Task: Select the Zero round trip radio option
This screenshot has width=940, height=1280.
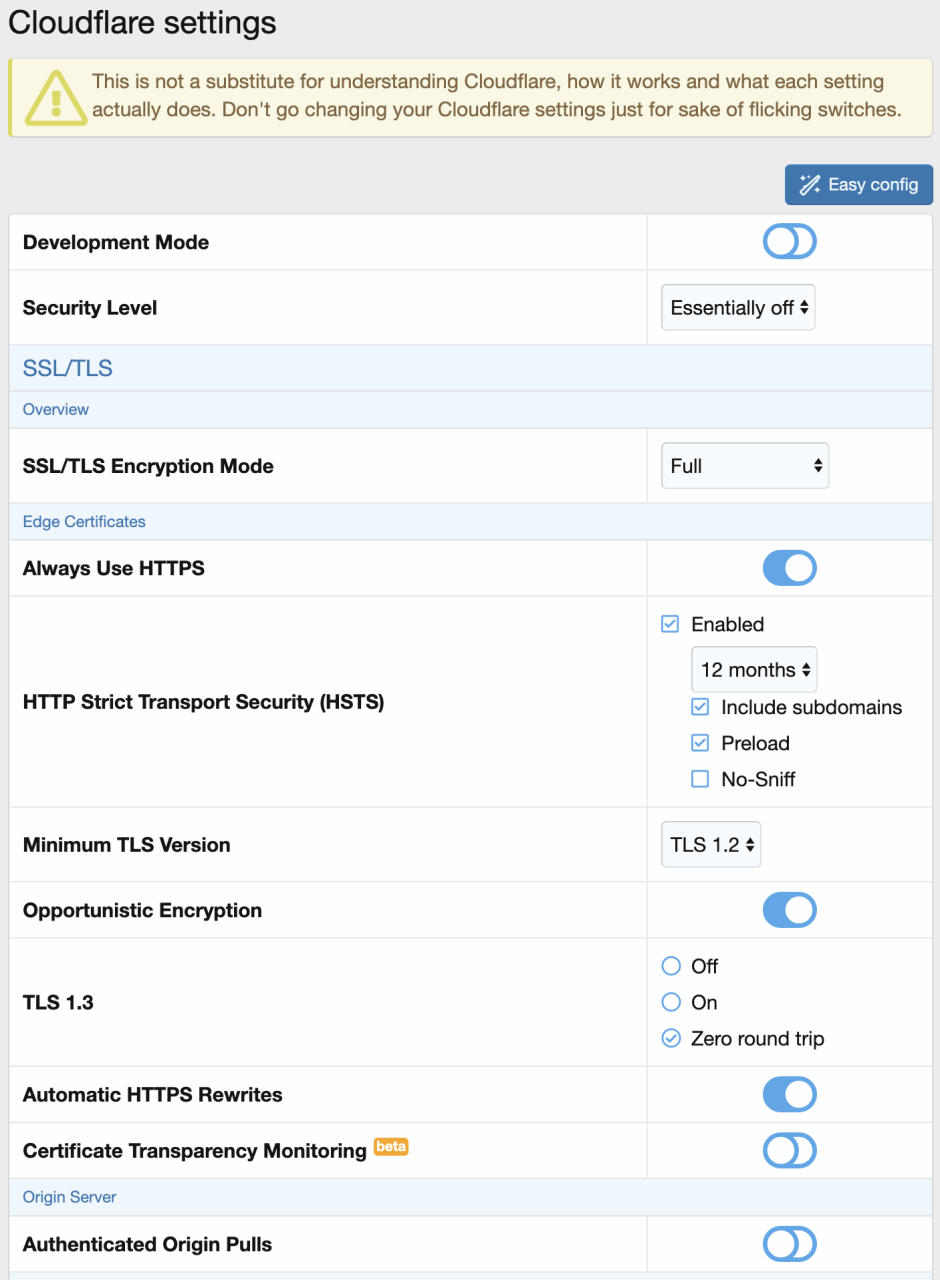Action: point(670,1039)
